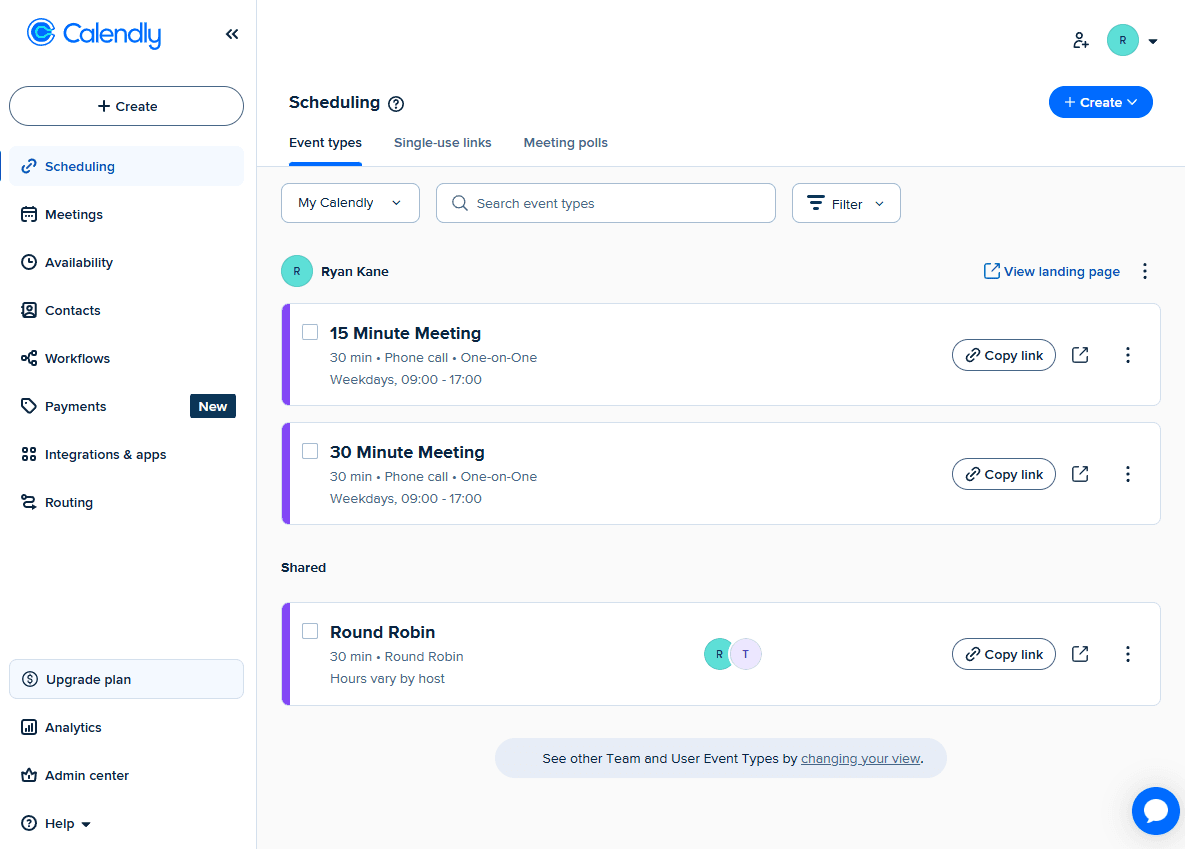Open the R account avatar menu

tap(1122, 41)
